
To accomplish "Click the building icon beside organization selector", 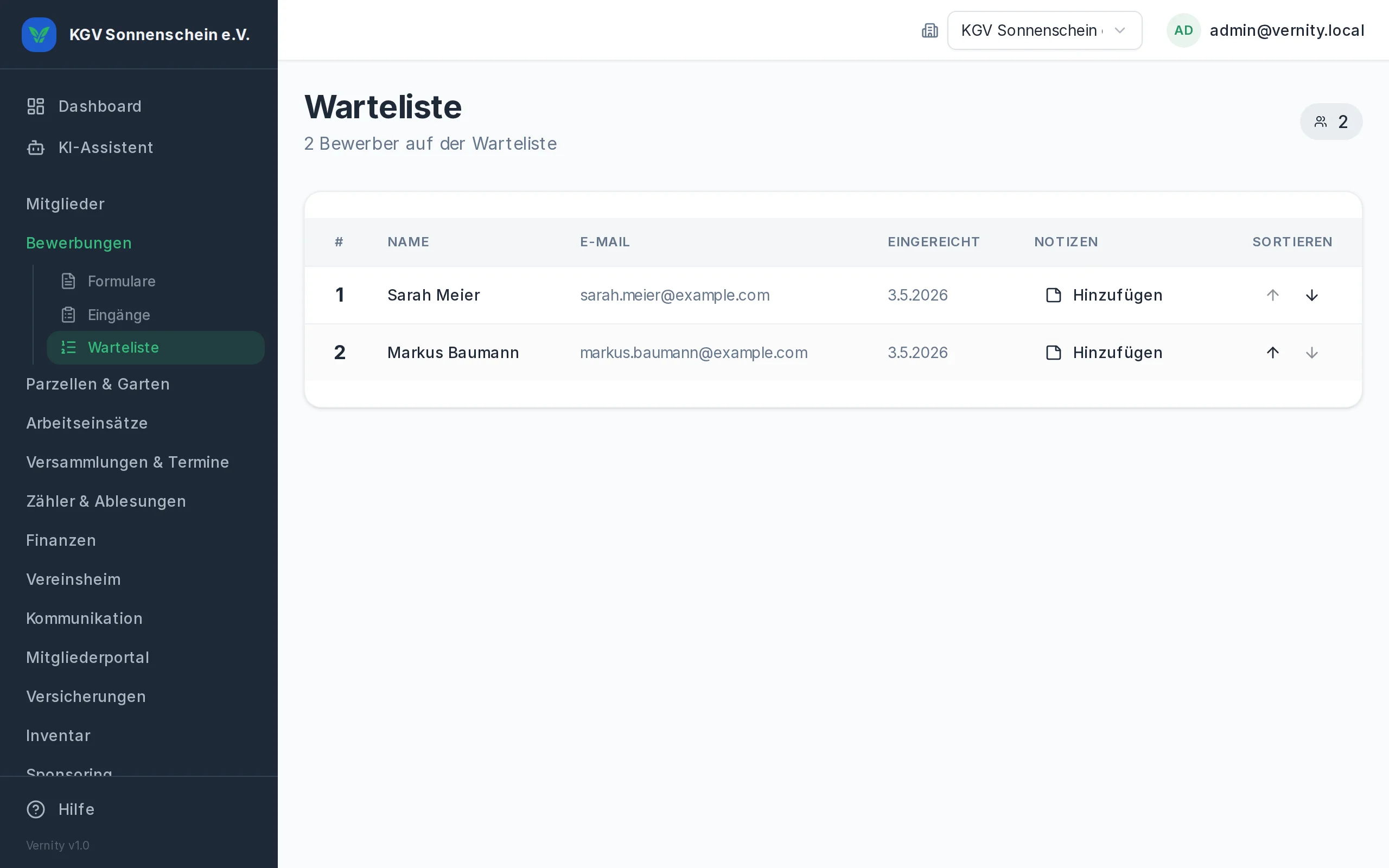I will [930, 30].
